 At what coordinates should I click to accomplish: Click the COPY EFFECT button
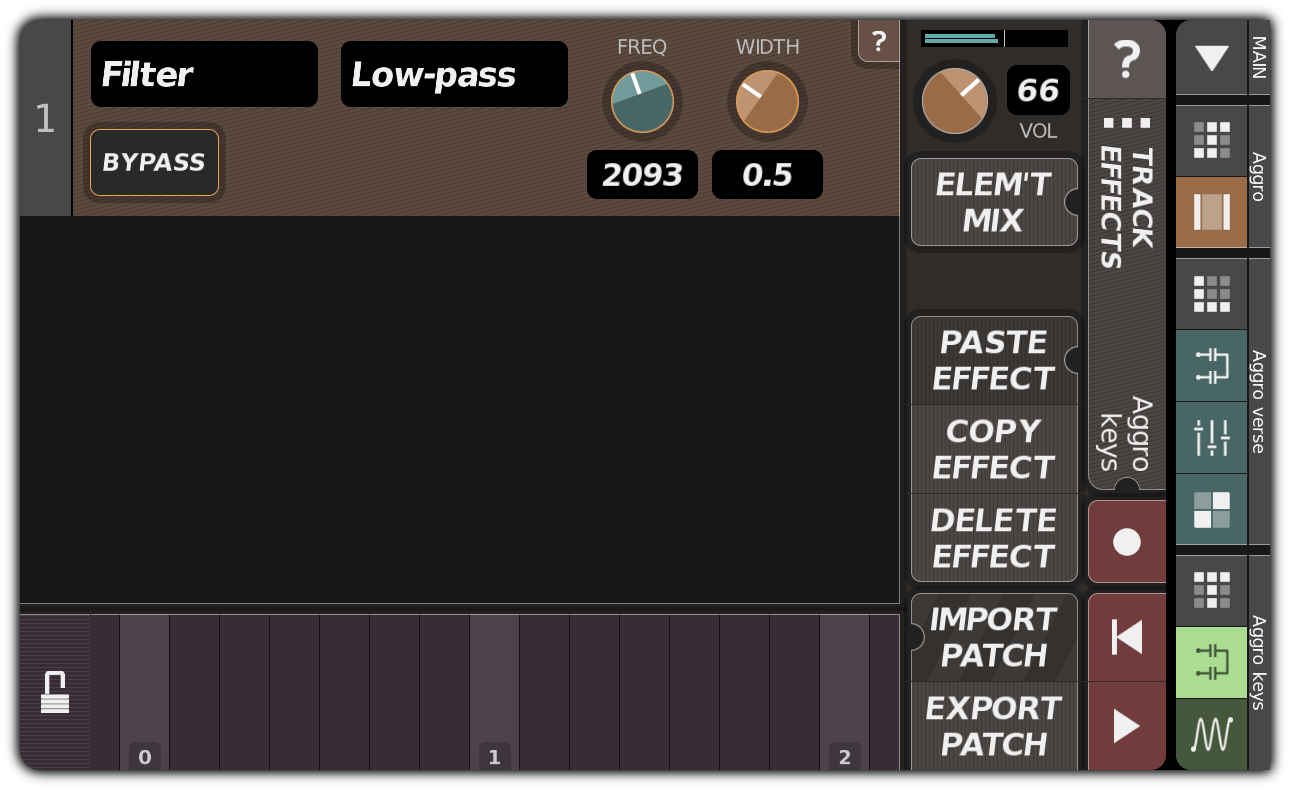coord(993,449)
